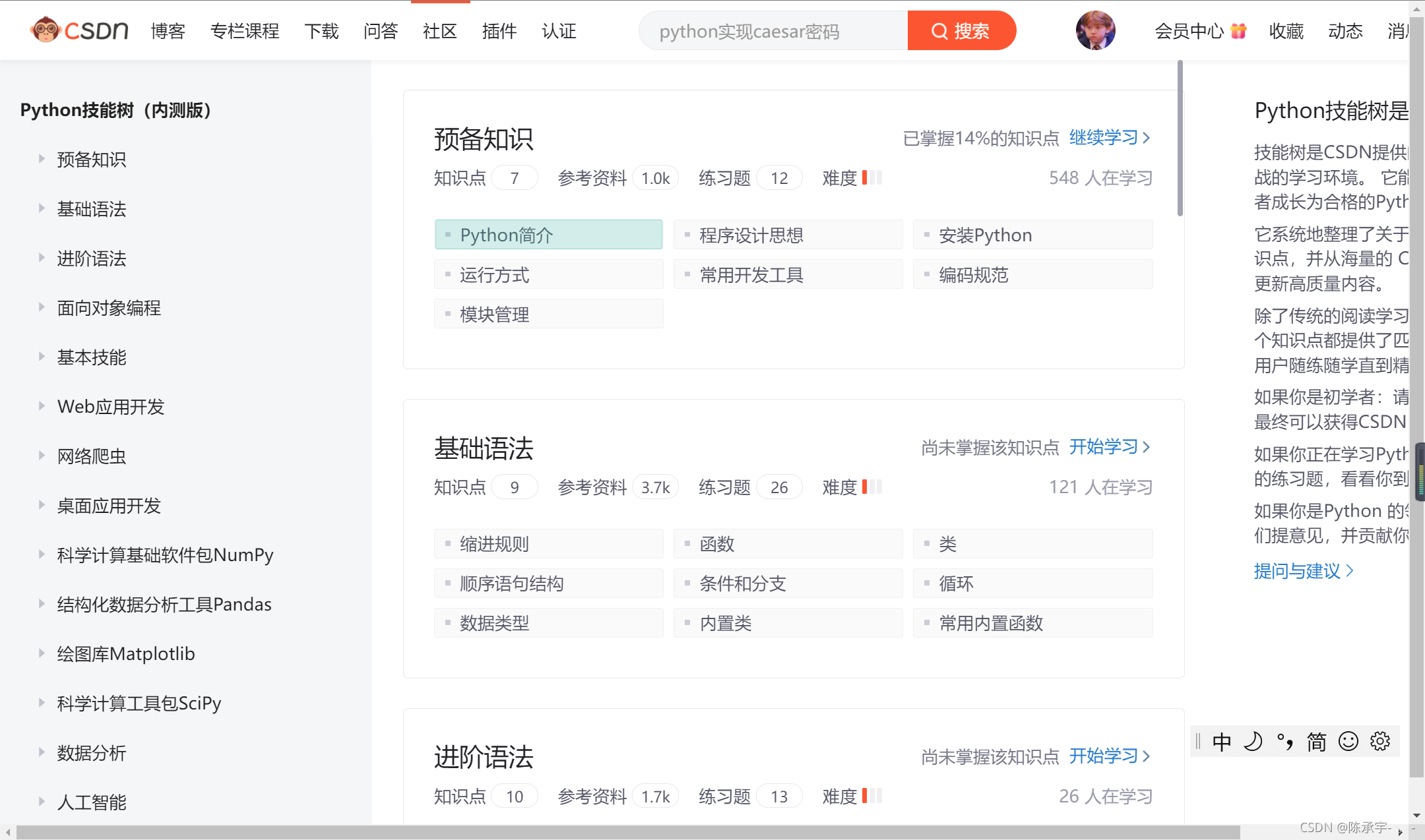Expand Web应用开发 tree arrow
This screenshot has width=1425, height=840.
click(x=42, y=406)
